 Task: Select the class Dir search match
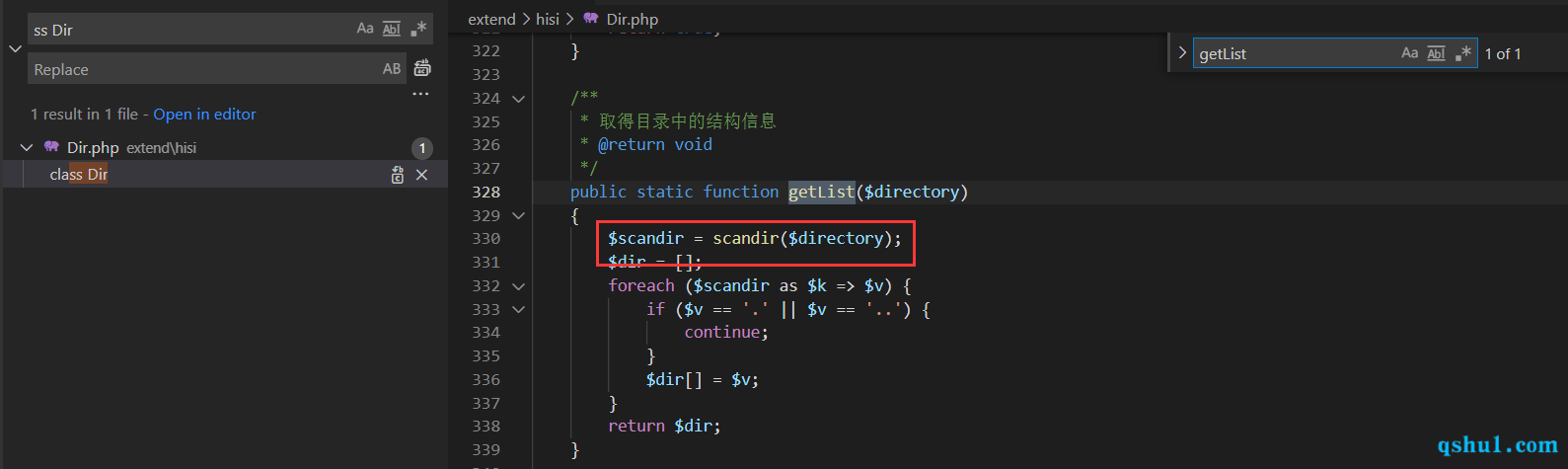click(x=79, y=175)
